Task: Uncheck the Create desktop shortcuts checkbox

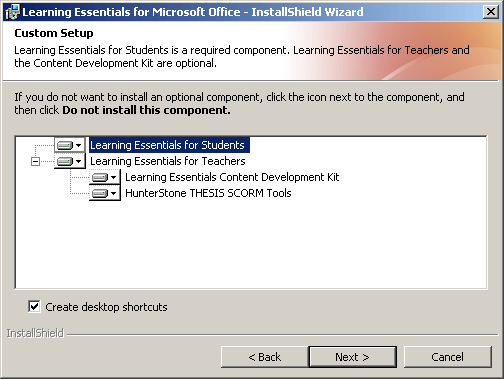Action: 34,306
